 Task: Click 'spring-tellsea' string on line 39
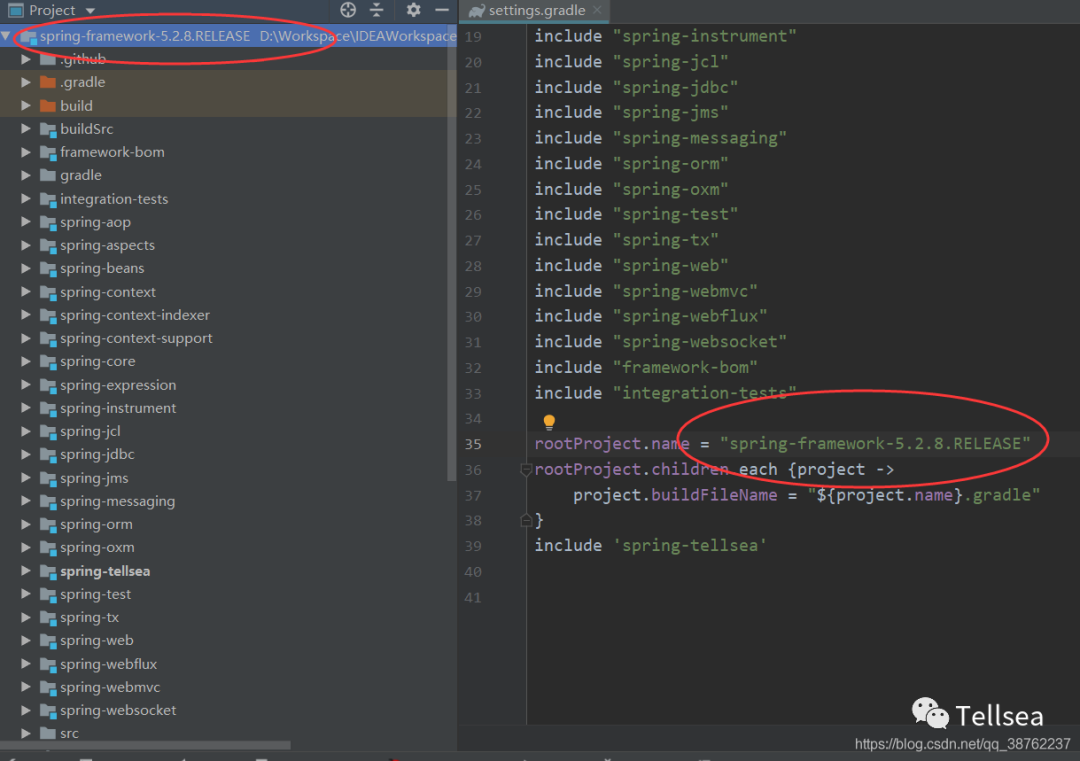[x=689, y=545]
